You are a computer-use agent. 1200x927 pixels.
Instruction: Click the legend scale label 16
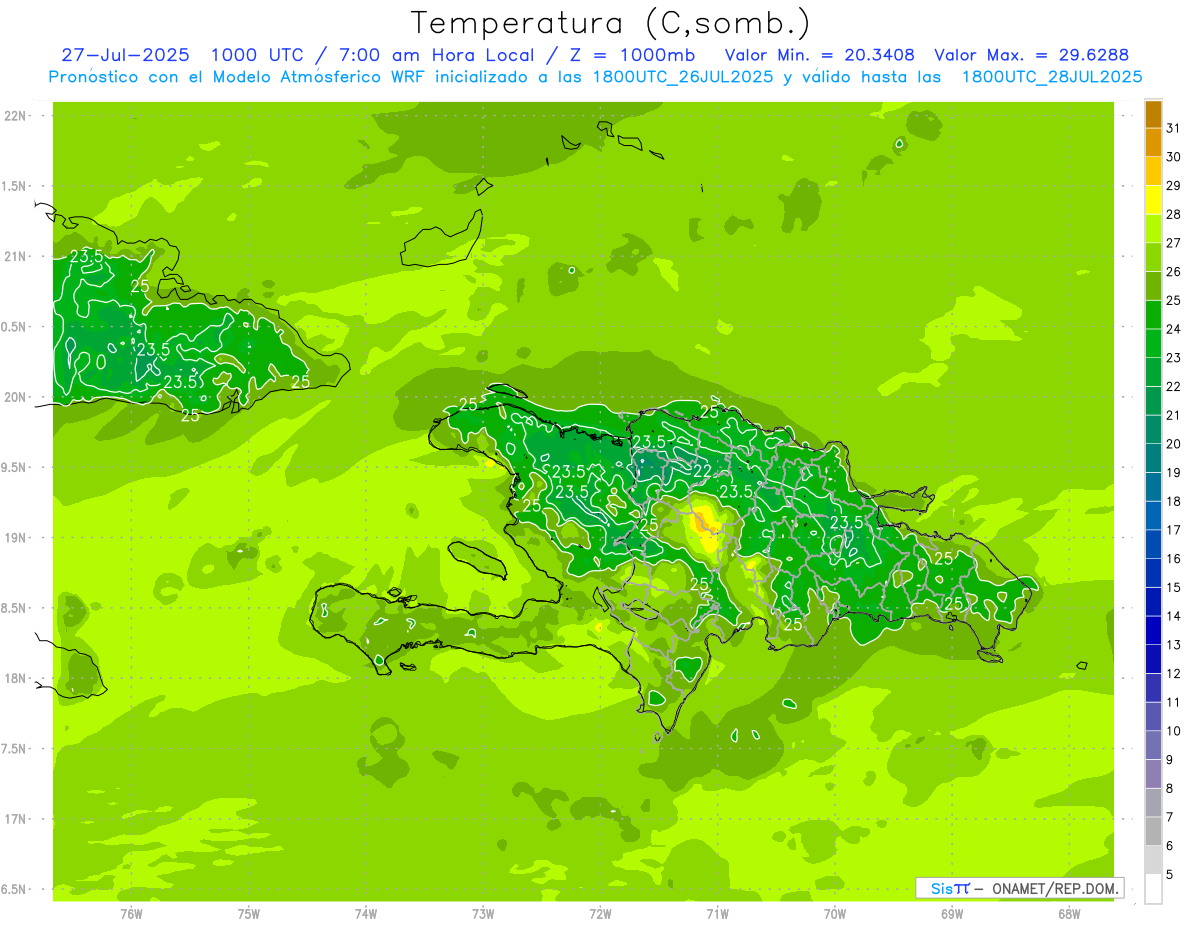pyautogui.click(x=1173, y=559)
